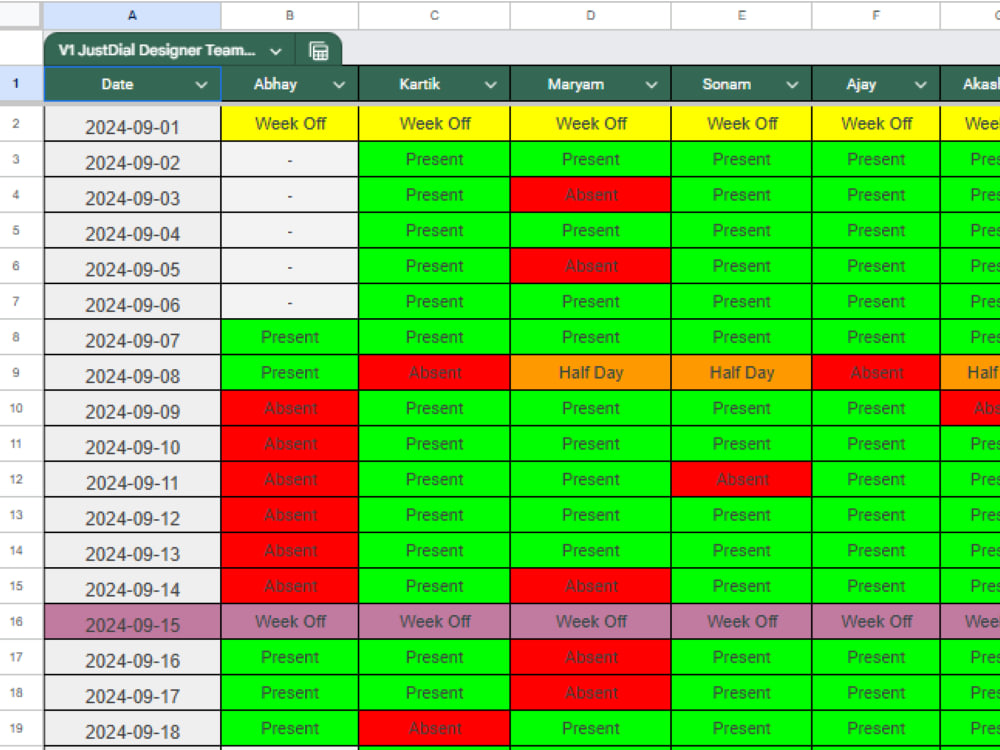Select column A header
The width and height of the screenshot is (1000, 750).
tap(132, 15)
